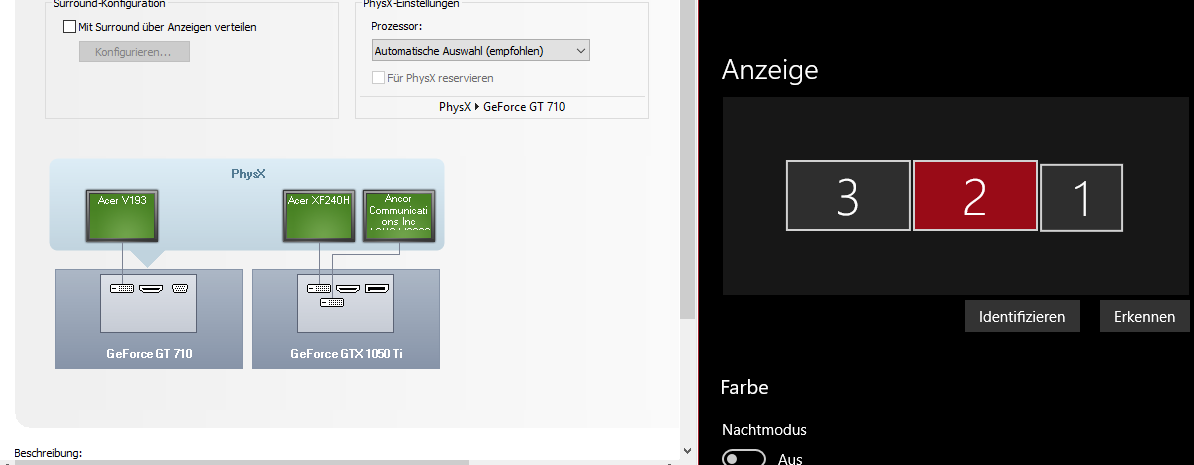Click the Beschreibung: label

pos(48,453)
